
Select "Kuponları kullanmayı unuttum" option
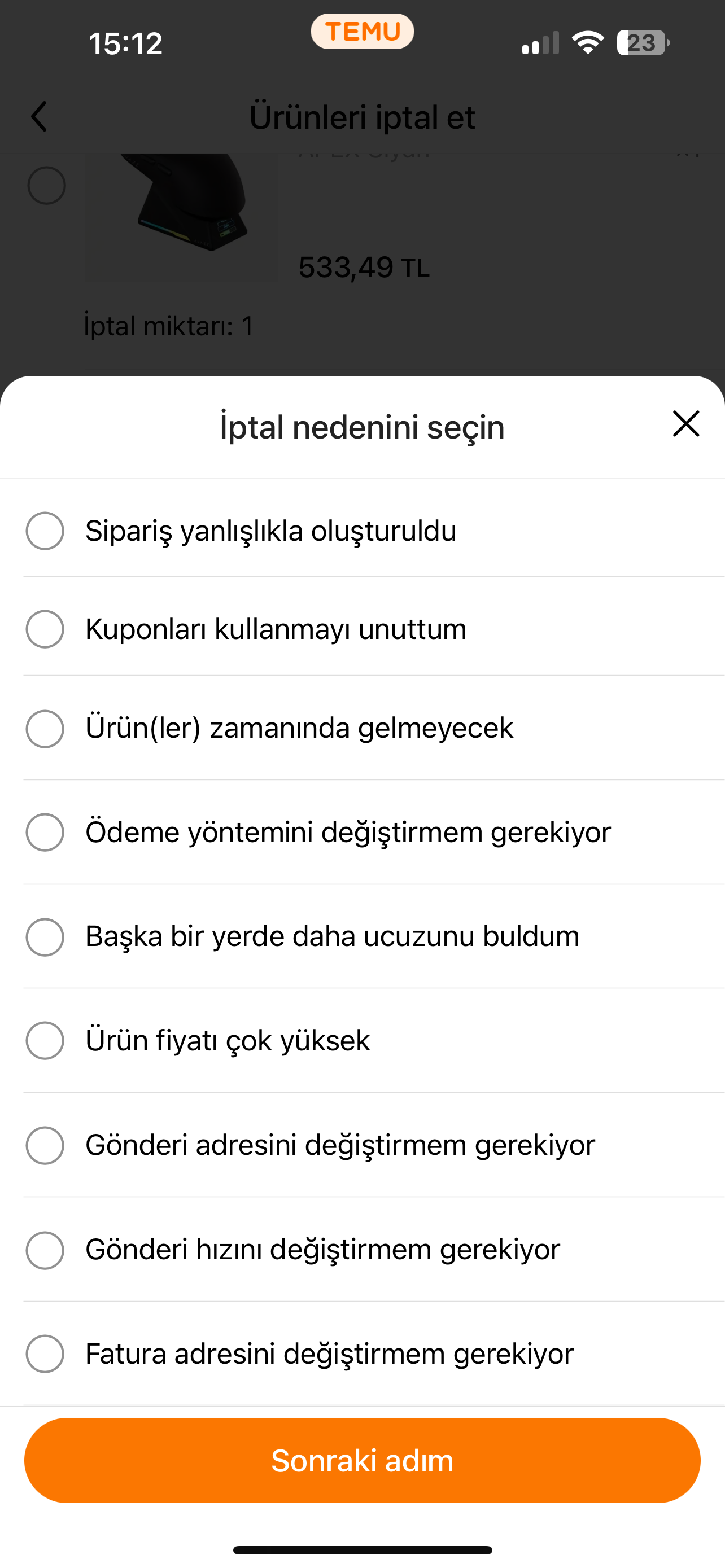click(45, 629)
